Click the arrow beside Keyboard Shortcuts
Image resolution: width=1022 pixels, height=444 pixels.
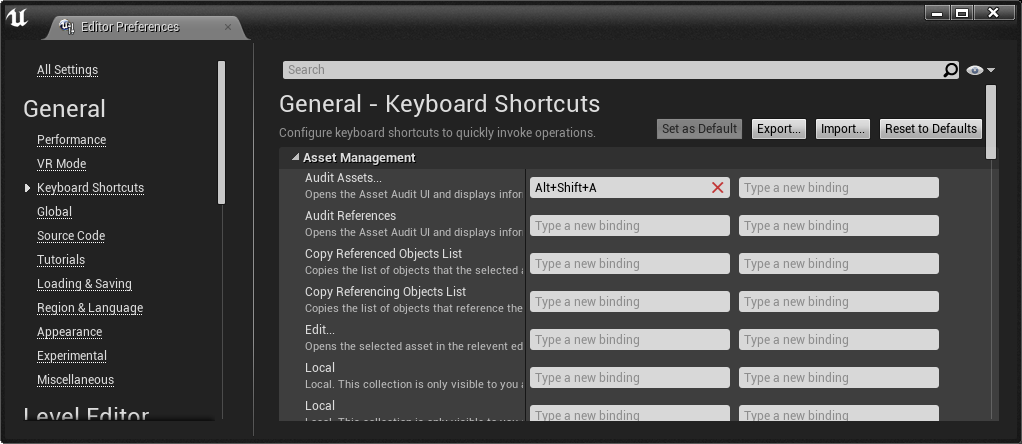tap(28, 188)
